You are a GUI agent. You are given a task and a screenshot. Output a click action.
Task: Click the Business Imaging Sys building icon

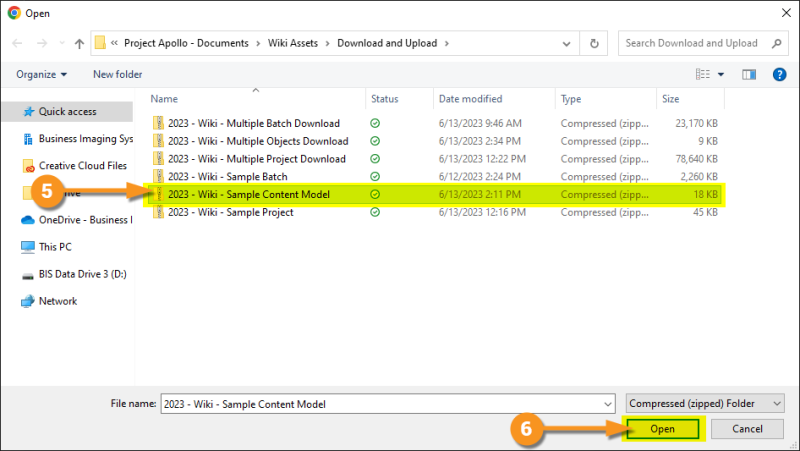[x=29, y=139]
